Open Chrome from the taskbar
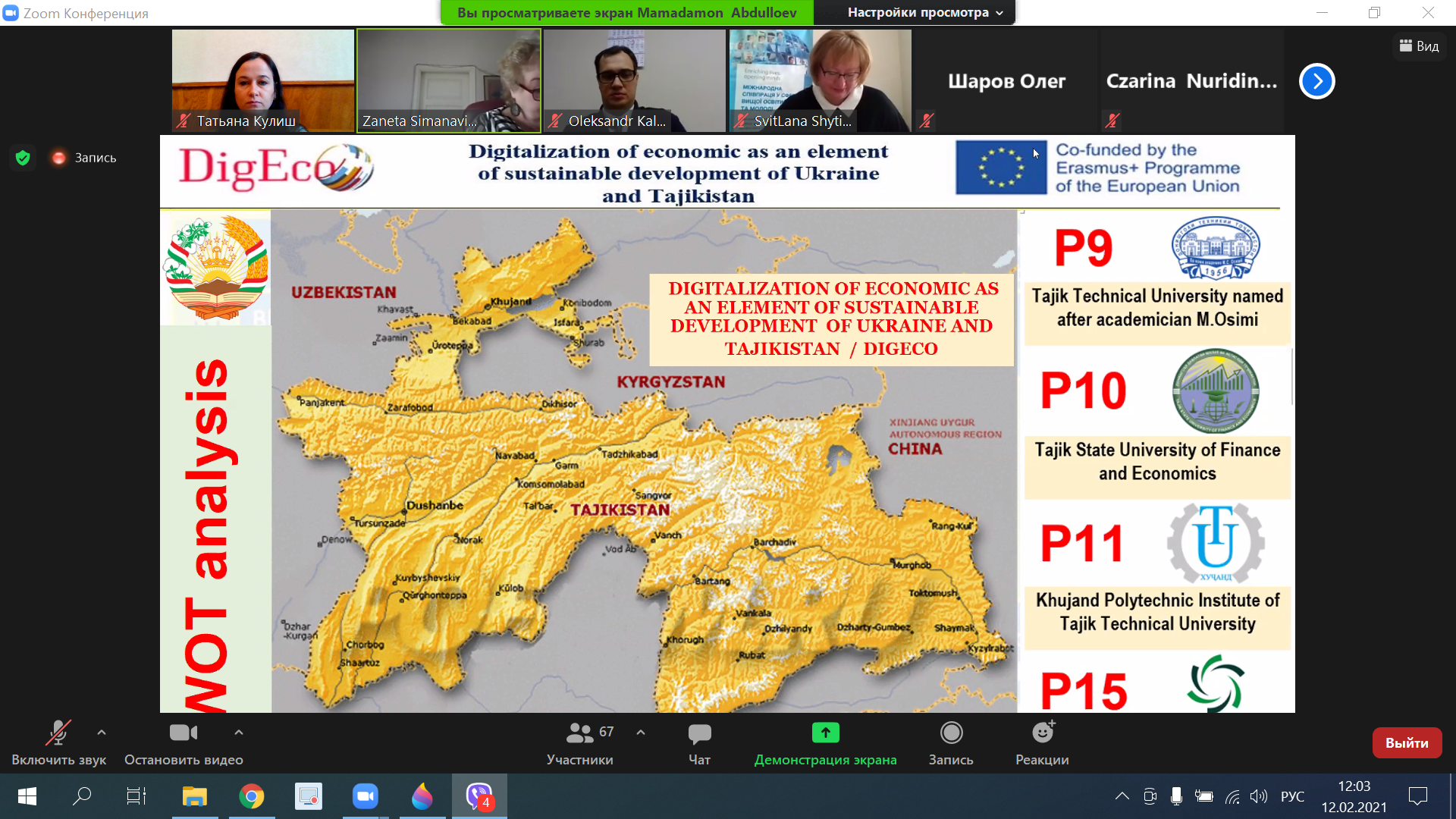The height and width of the screenshot is (819, 1456). pos(252,796)
